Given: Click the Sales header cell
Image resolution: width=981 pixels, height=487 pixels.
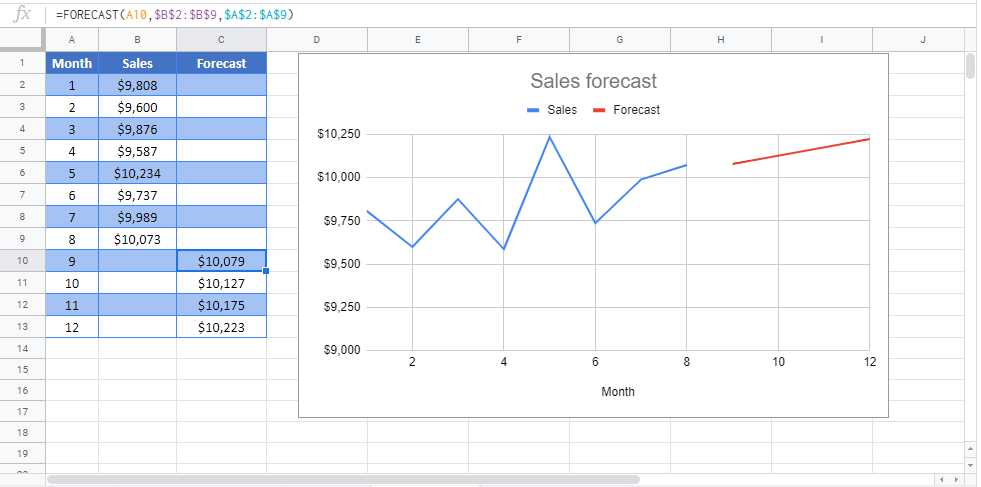Looking at the screenshot, I should click(137, 63).
